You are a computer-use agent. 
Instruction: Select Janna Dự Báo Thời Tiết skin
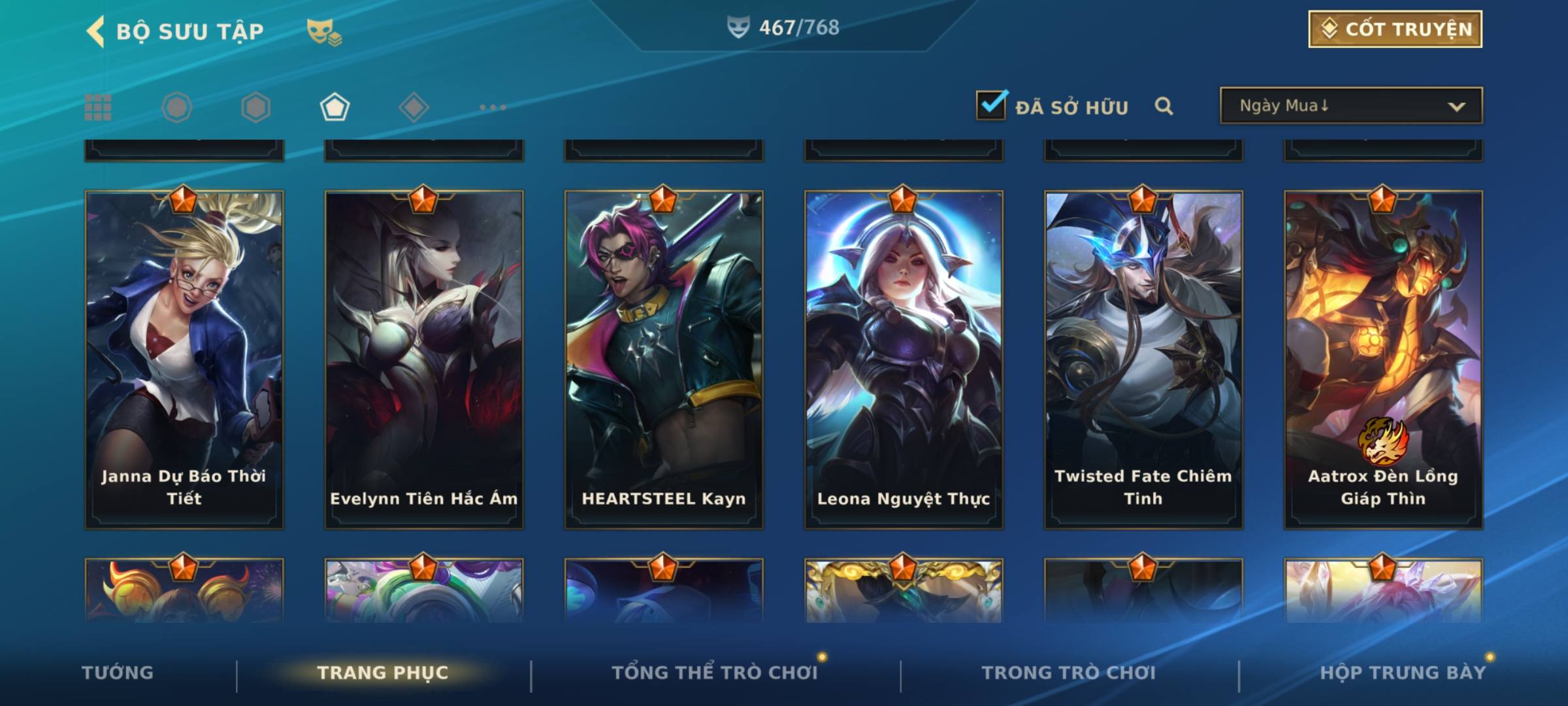pos(184,359)
